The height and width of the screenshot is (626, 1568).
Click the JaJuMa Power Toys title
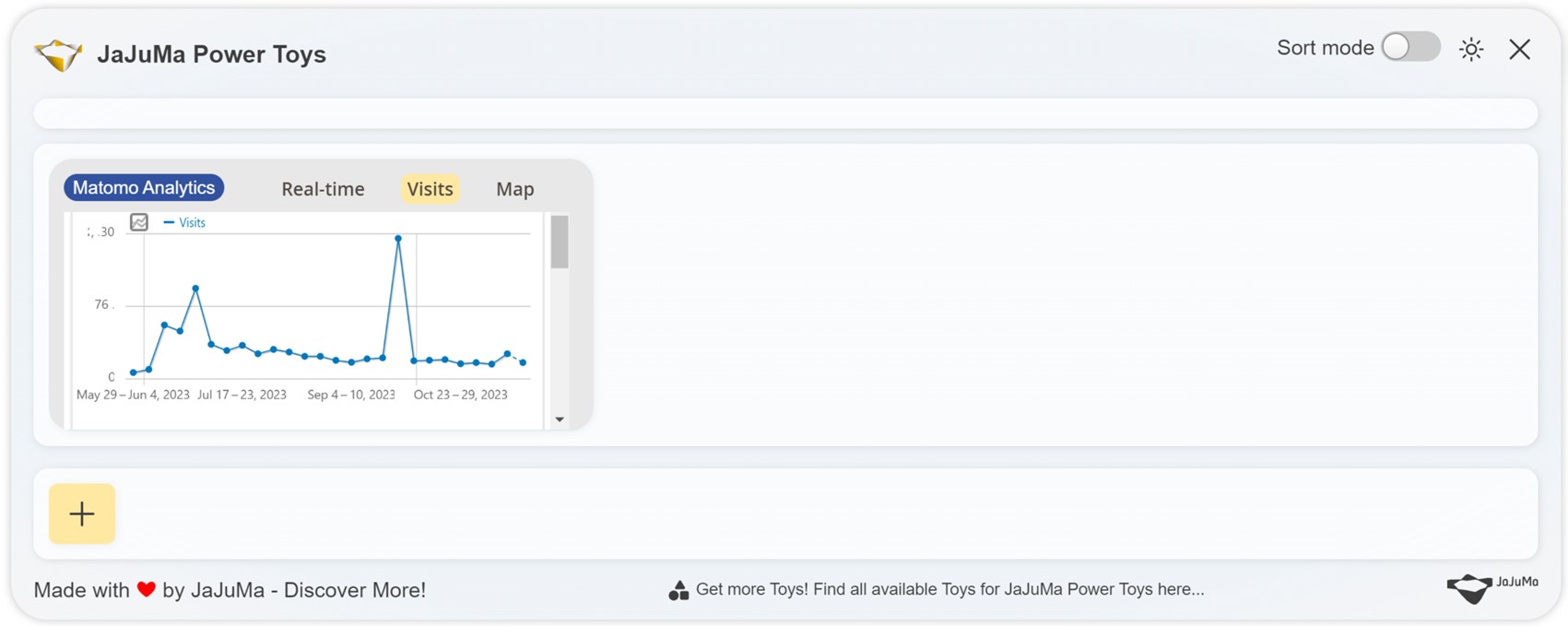(x=211, y=54)
